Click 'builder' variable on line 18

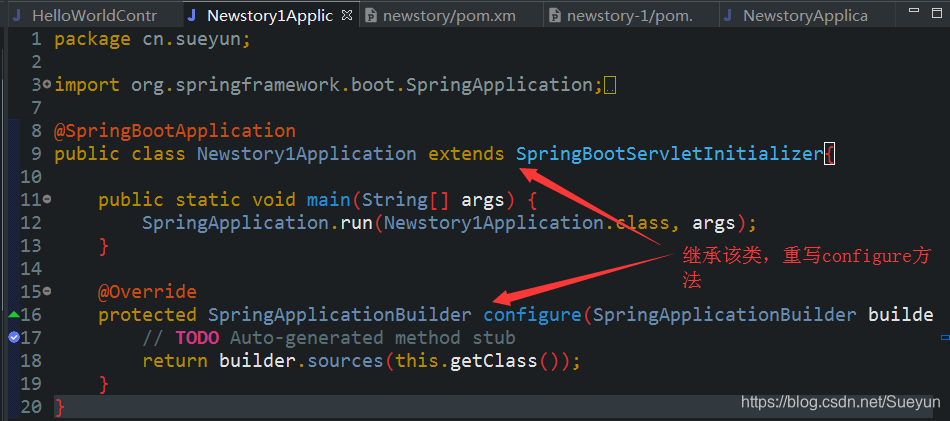coord(257,361)
